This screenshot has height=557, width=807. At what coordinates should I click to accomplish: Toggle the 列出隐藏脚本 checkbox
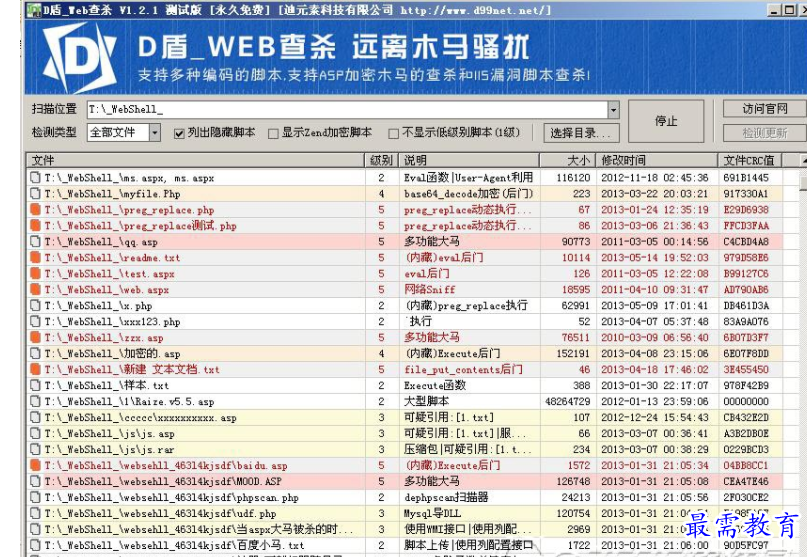[179, 133]
